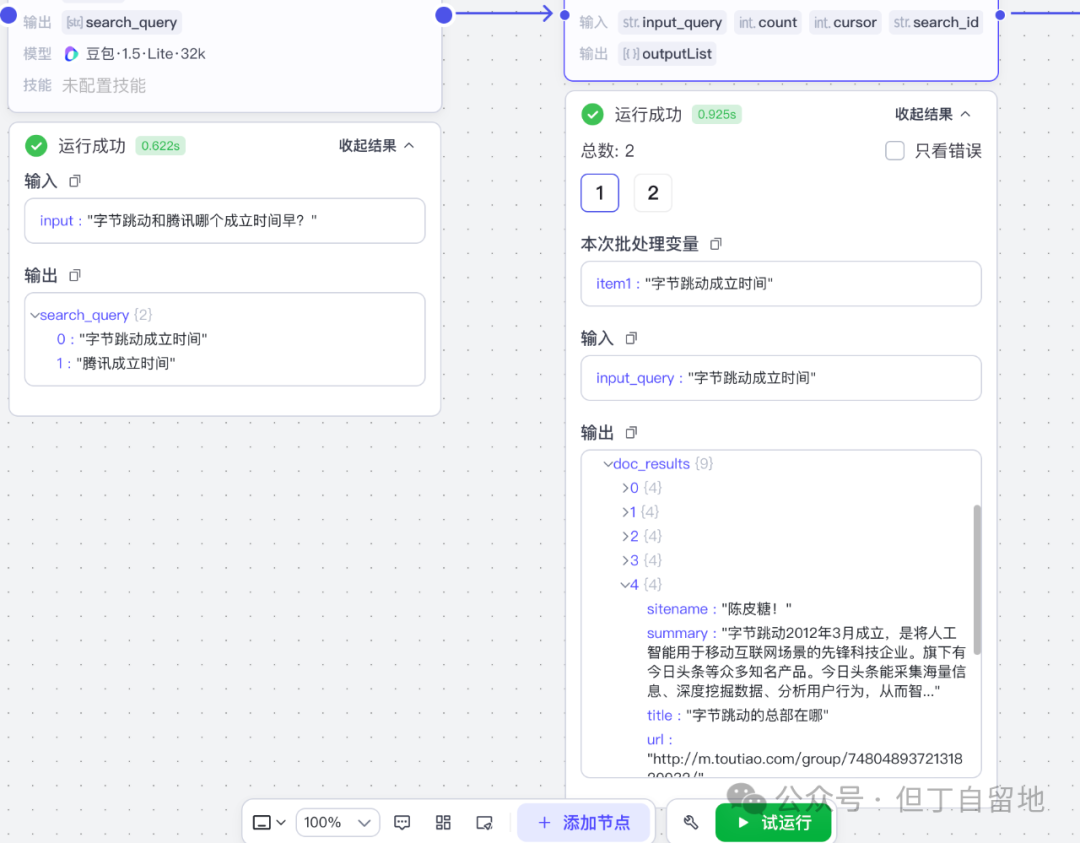This screenshot has width=1080, height=843.
Task: Copy the input value in the left result panel
Action: click(x=75, y=181)
